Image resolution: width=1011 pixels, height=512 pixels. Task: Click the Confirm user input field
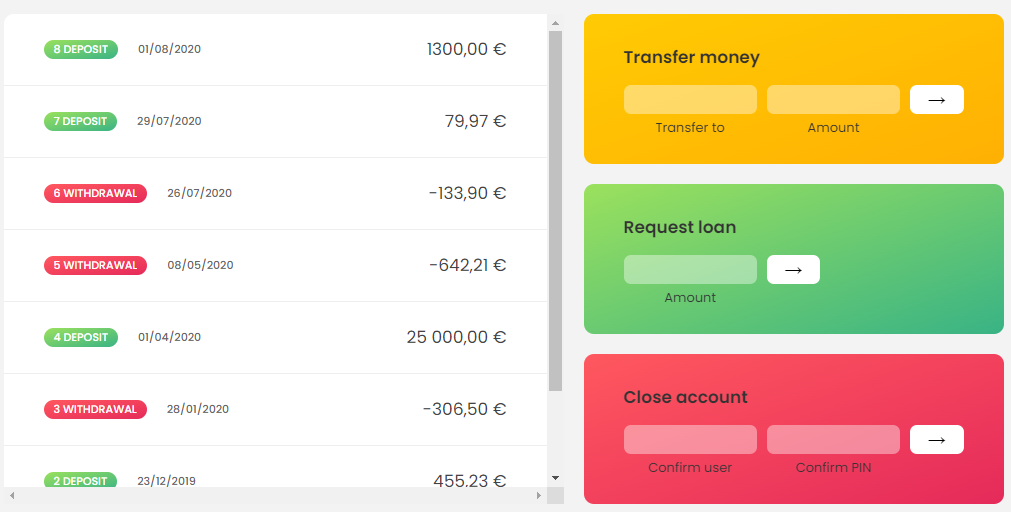[690, 440]
